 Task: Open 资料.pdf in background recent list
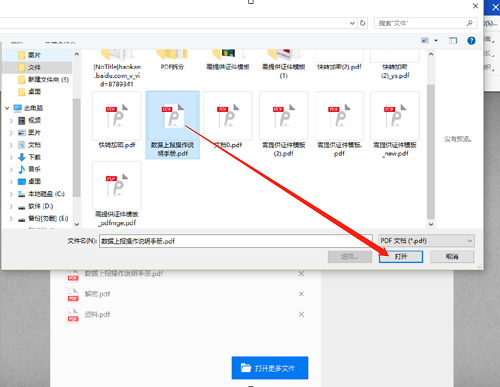[97, 314]
